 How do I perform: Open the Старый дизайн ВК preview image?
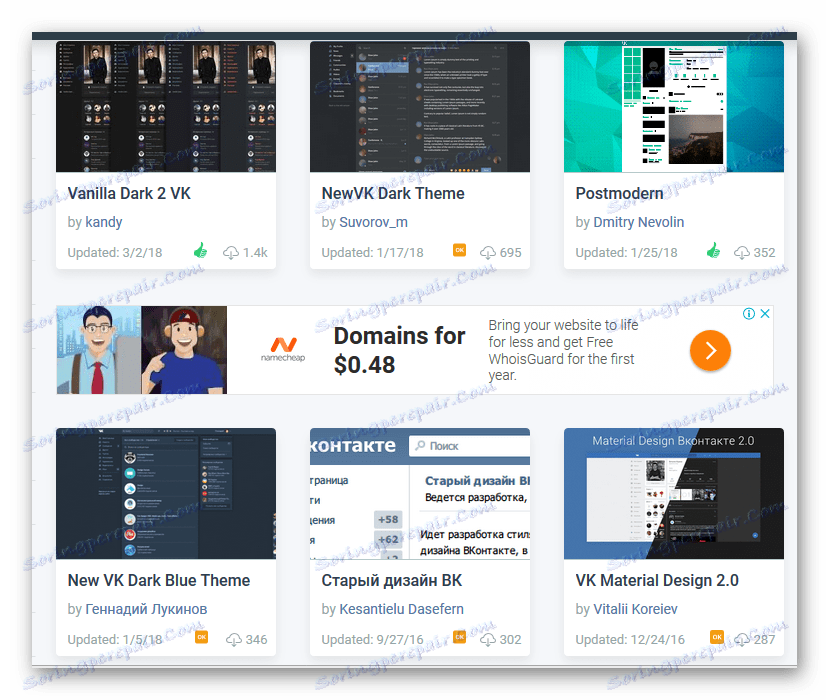coord(420,493)
